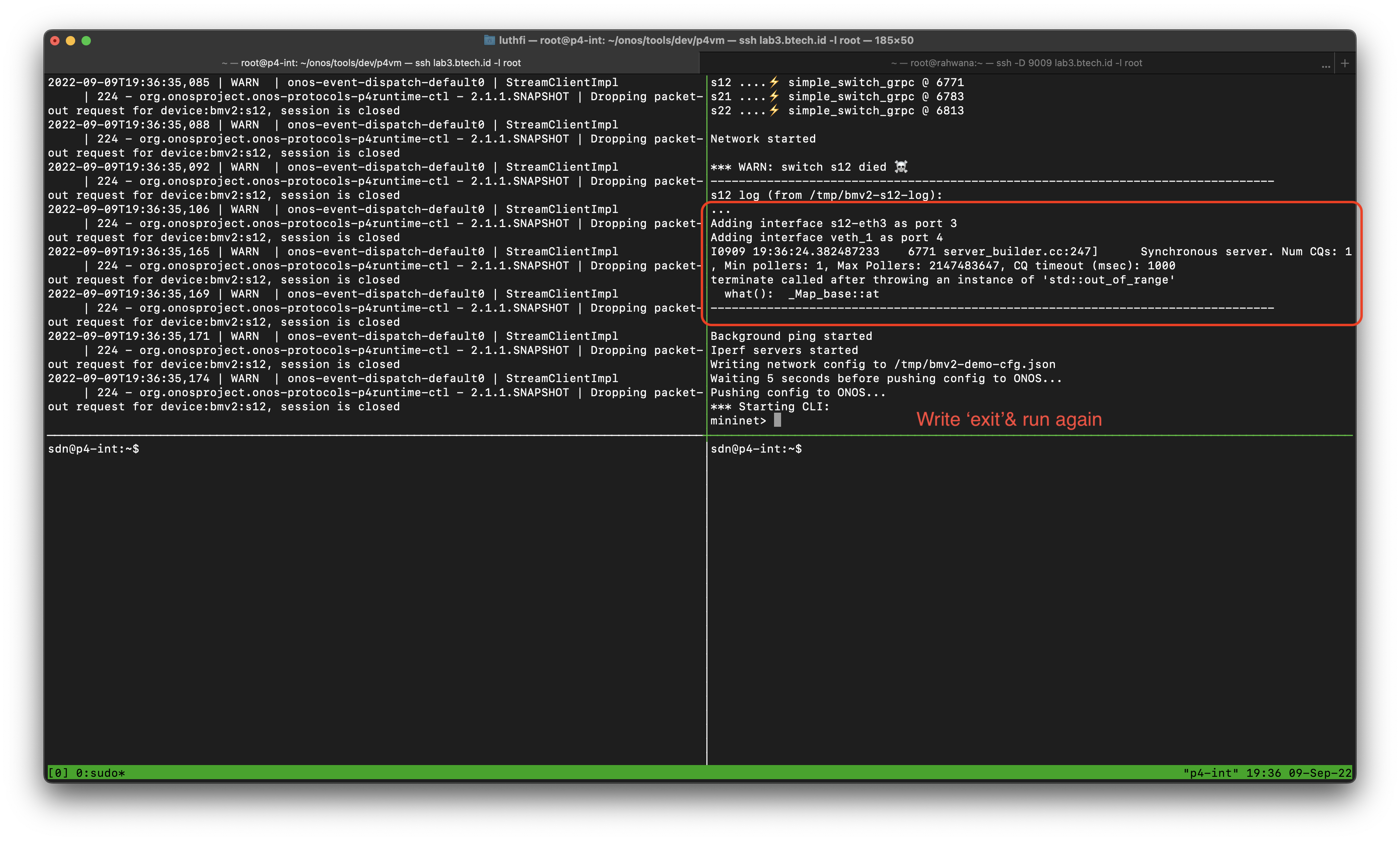Click the lightning bolt icon on s12 line
1400x841 pixels.
tap(774, 82)
